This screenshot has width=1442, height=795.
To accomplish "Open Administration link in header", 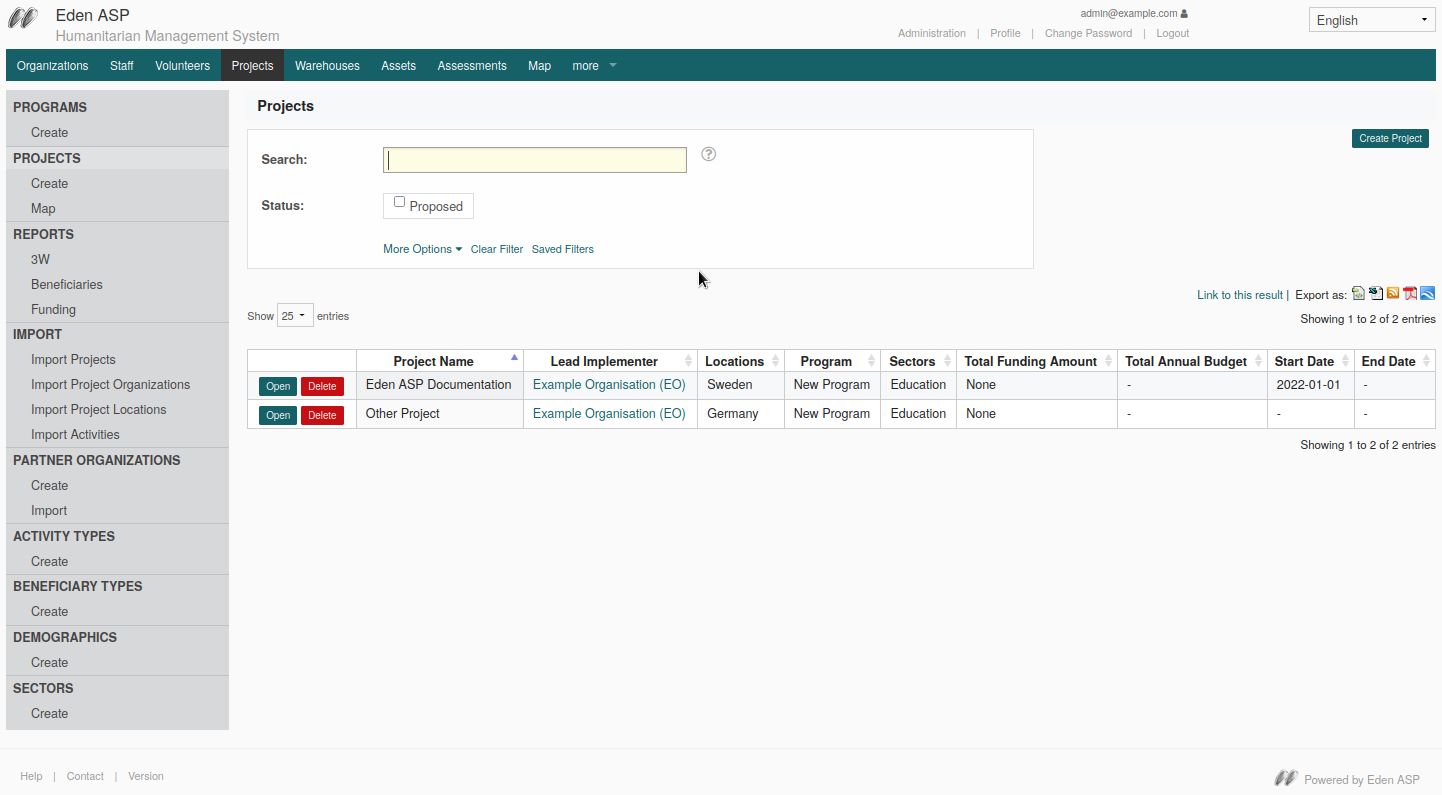I will [932, 33].
